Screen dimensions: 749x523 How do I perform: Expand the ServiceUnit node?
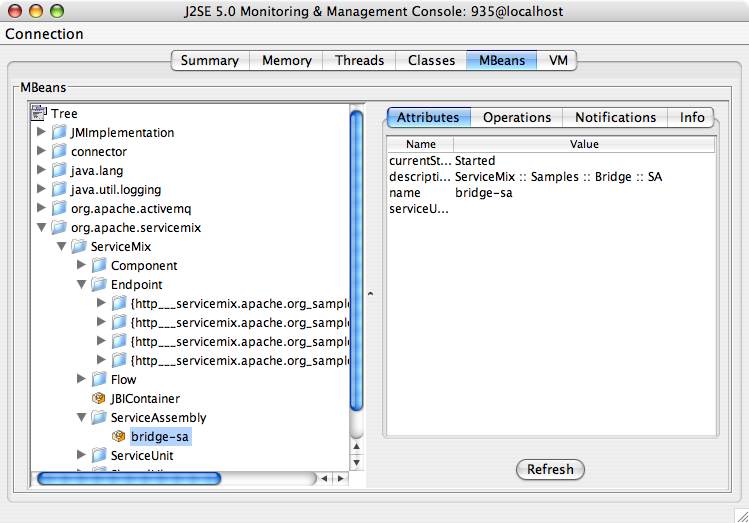[82, 454]
